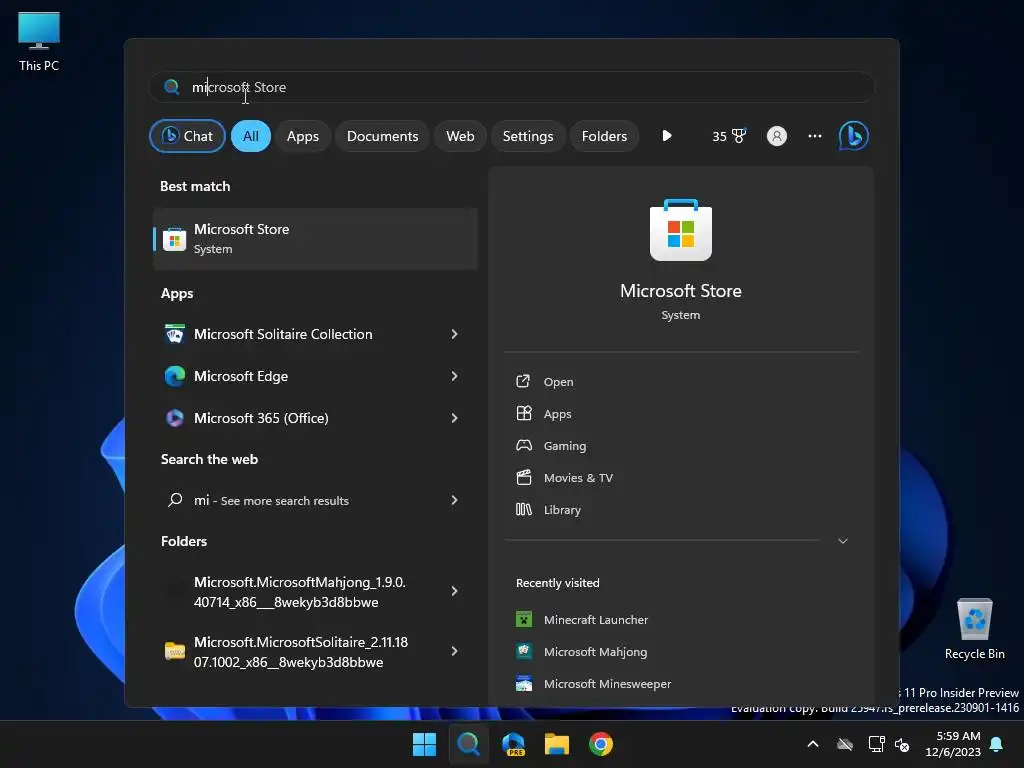
Task: Open the three-dot more options menu
Action: [x=814, y=136]
